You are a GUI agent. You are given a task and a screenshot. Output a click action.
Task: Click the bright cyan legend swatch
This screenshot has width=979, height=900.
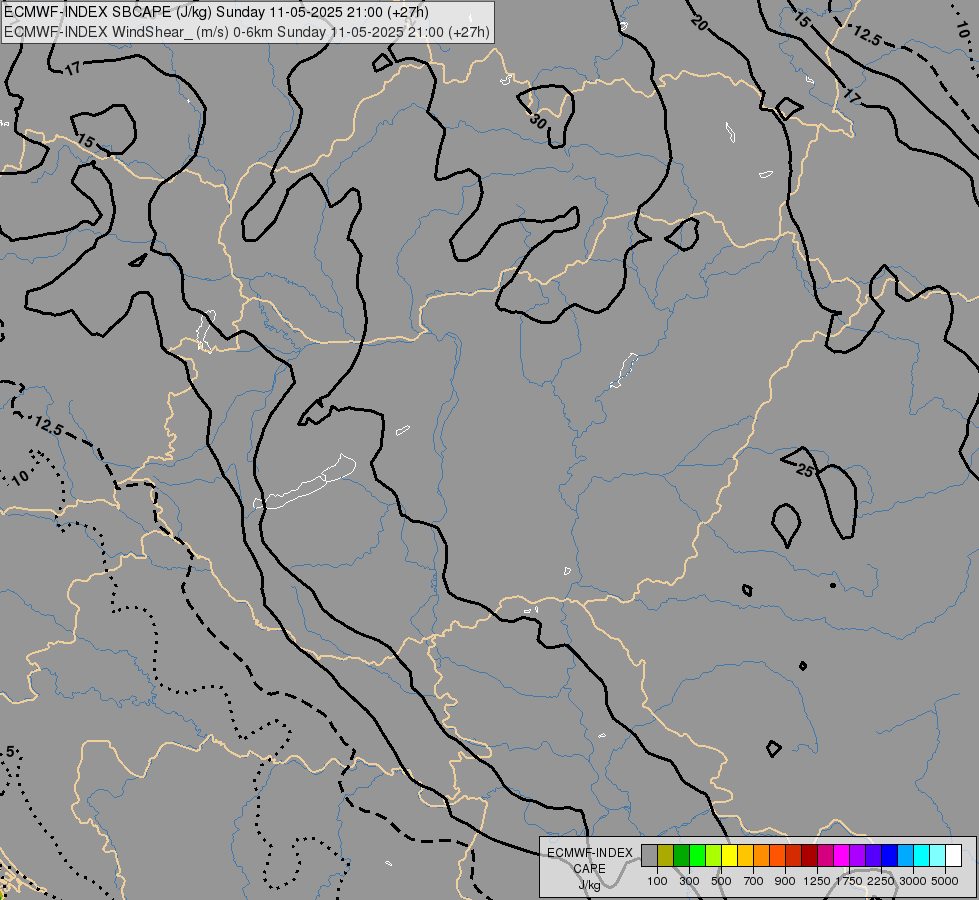tap(922, 856)
